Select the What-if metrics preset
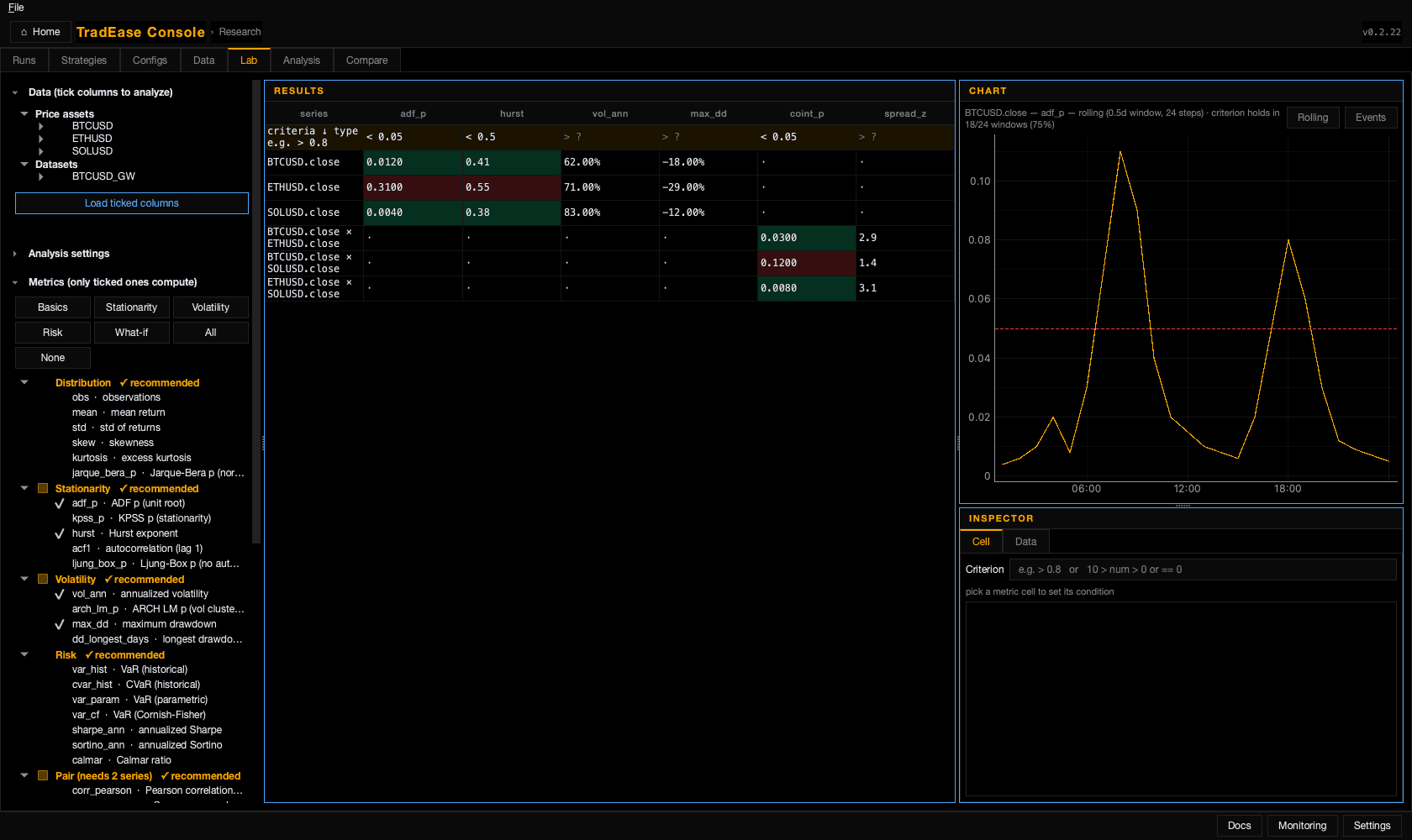Image resolution: width=1412 pixels, height=840 pixels. (132, 333)
